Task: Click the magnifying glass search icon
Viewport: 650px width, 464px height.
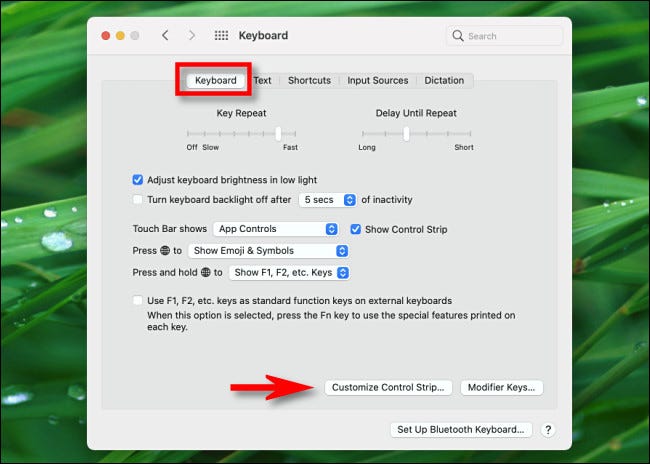Action: (459, 36)
